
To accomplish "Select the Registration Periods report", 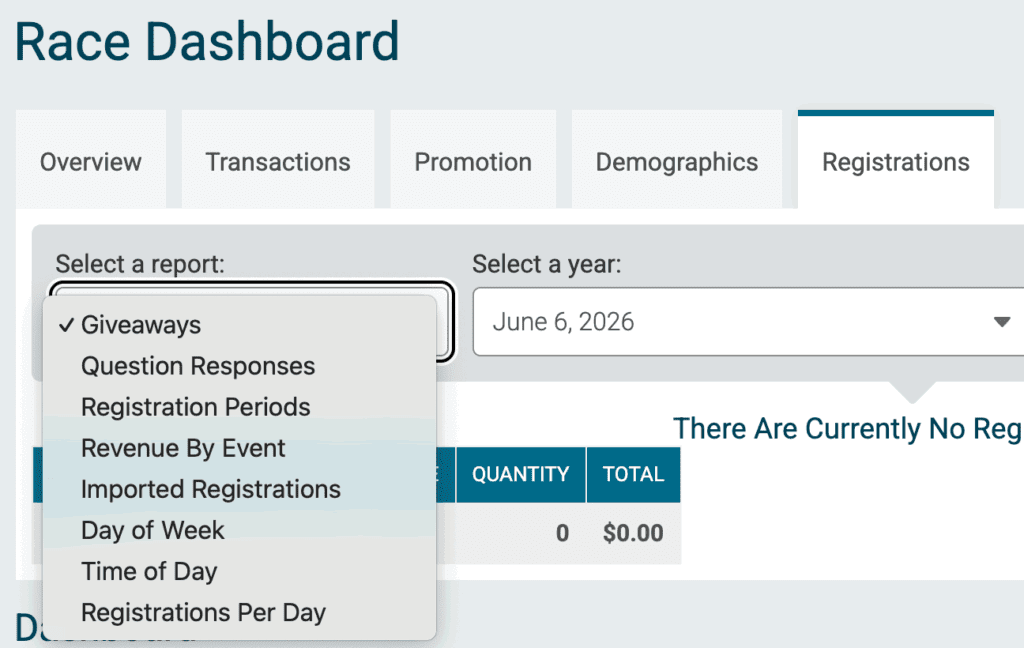I will 196,407.
